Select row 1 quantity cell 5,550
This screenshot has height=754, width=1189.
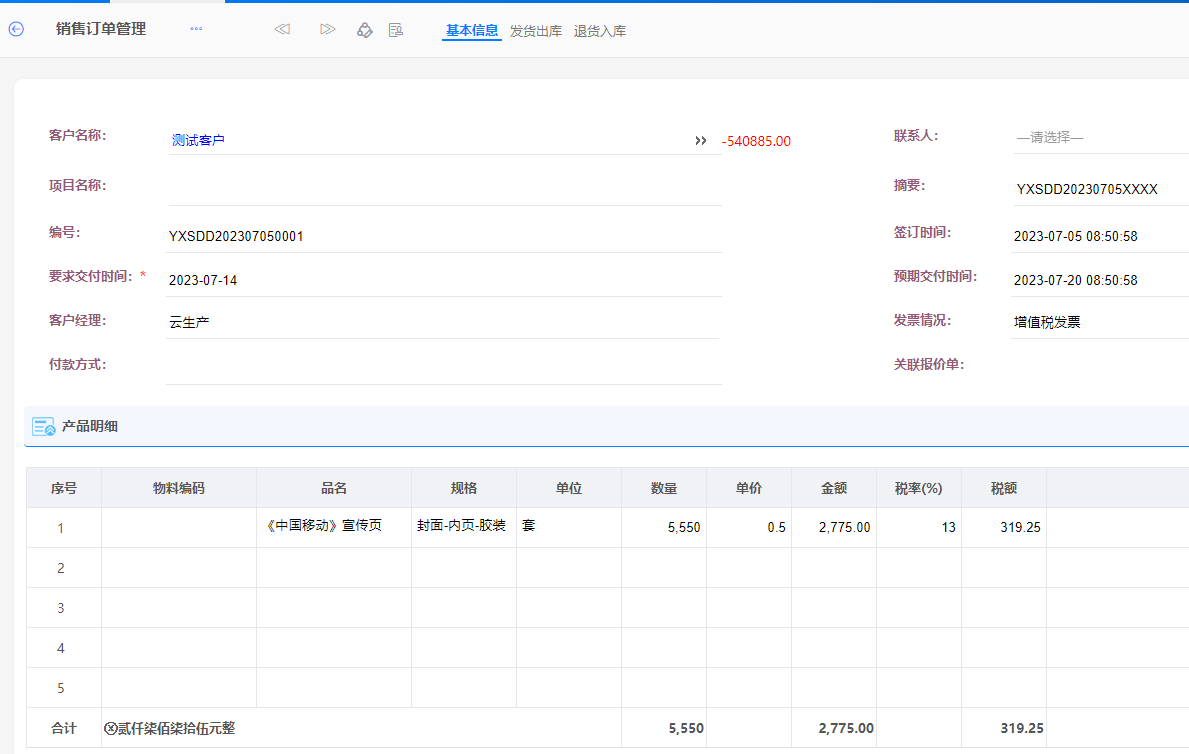tap(664, 527)
